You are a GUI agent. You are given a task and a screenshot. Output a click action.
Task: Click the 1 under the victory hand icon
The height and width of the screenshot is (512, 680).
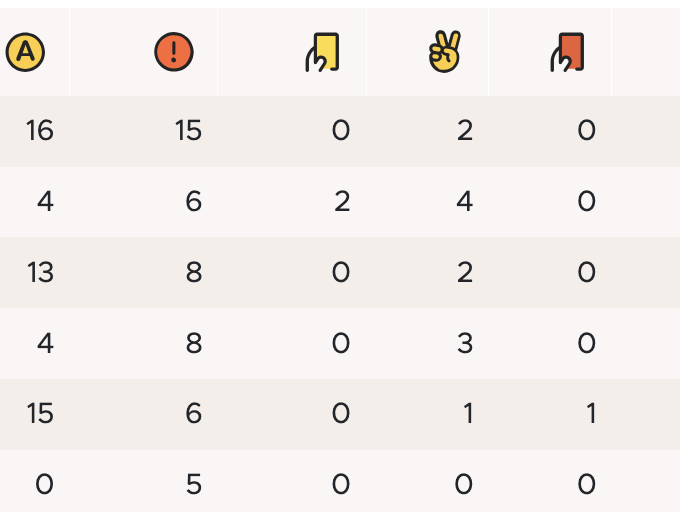(x=467, y=414)
